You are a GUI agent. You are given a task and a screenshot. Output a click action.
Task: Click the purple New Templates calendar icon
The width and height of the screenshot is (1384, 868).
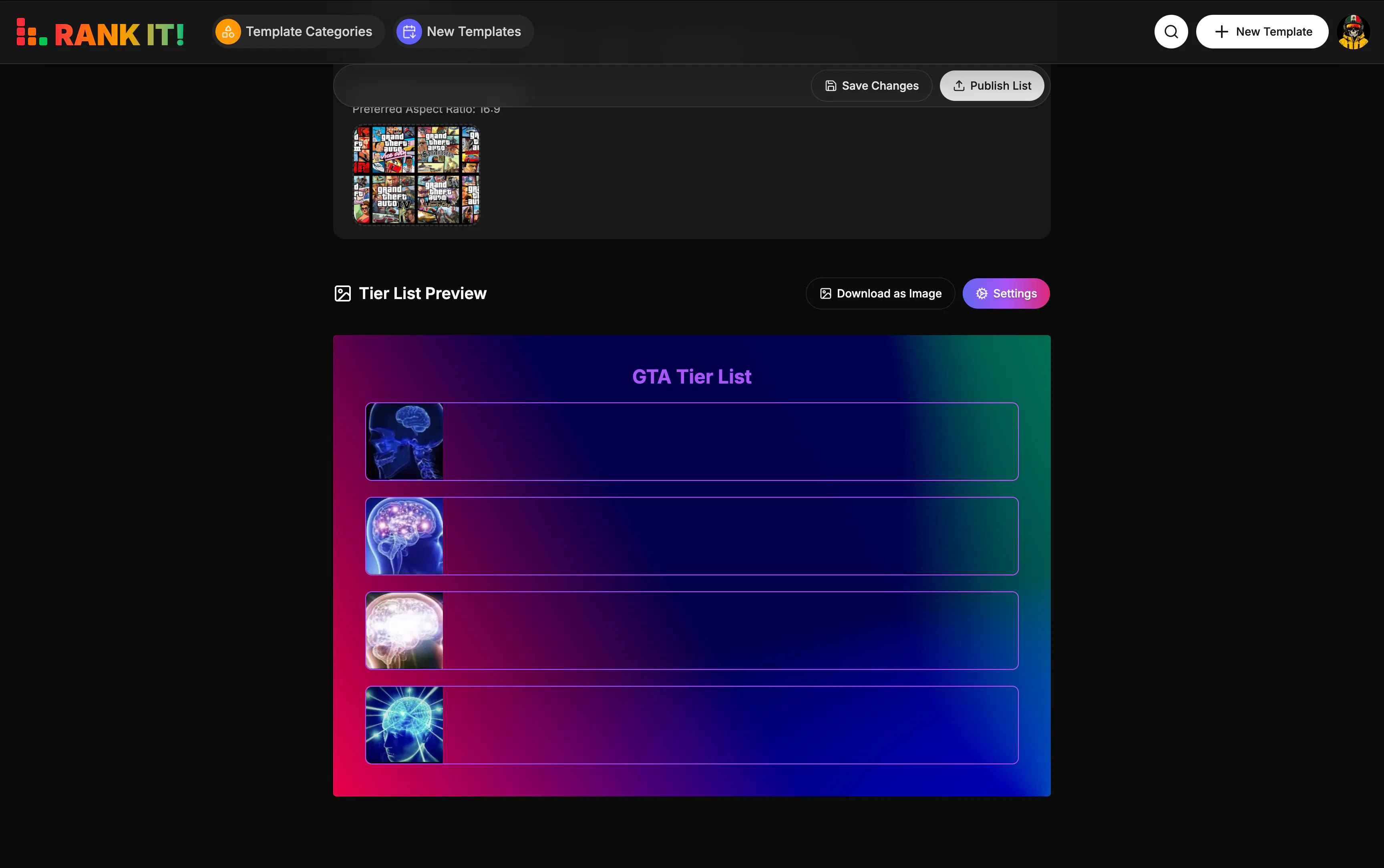click(x=409, y=32)
